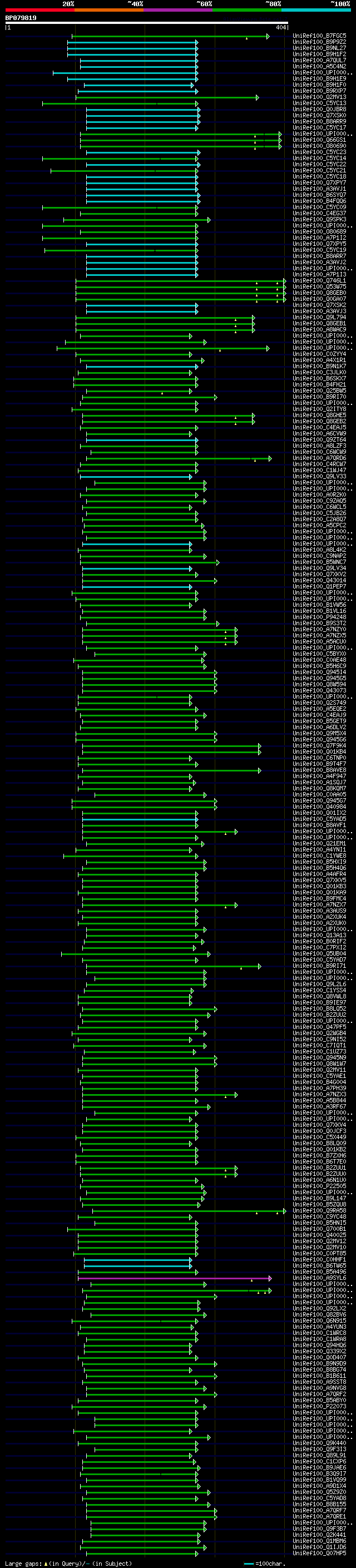Click the UniRef100_Q7F9K4 entry
356x1568 pixels.
click(x=319, y=746)
